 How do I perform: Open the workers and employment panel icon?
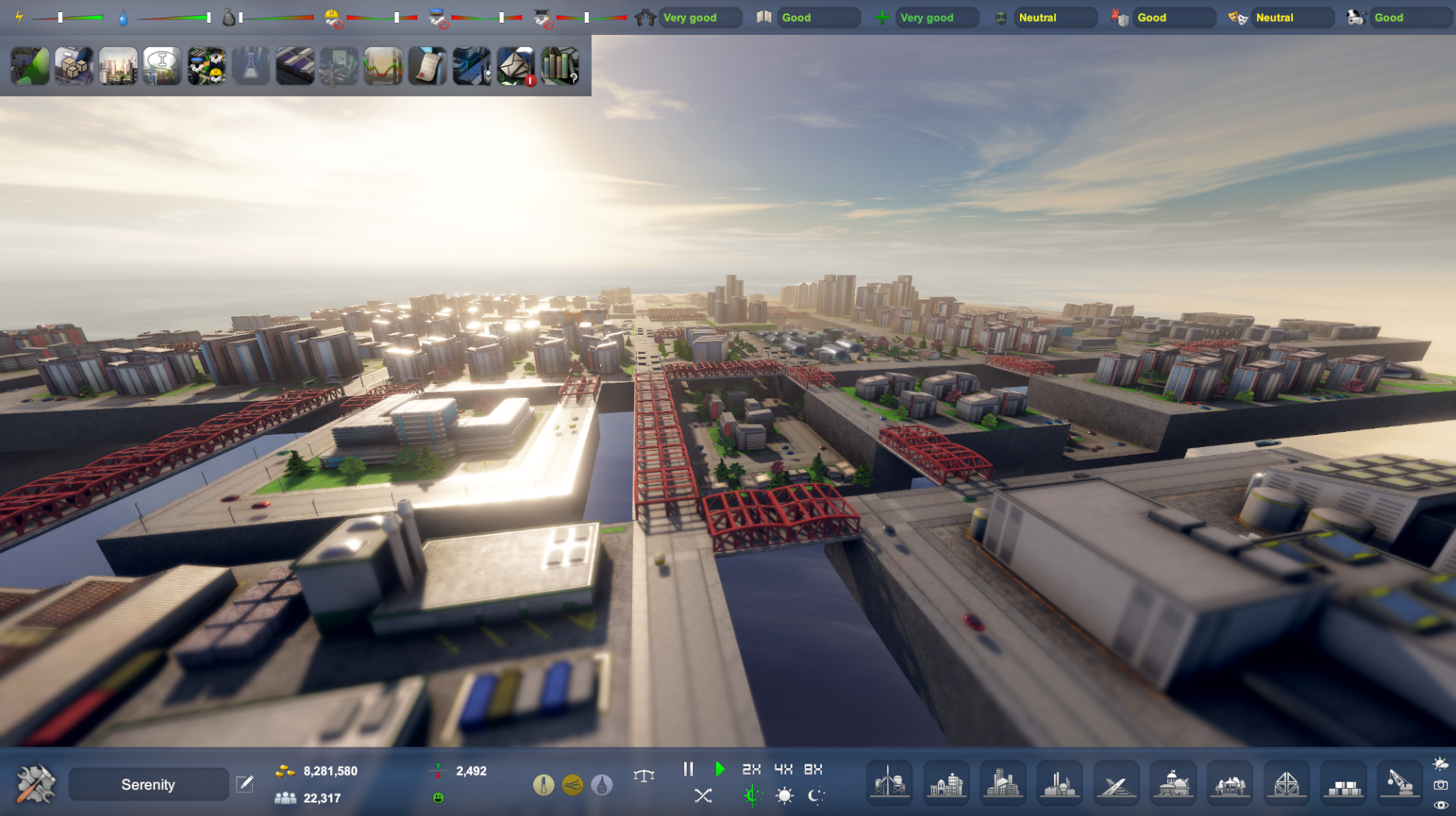[206, 66]
